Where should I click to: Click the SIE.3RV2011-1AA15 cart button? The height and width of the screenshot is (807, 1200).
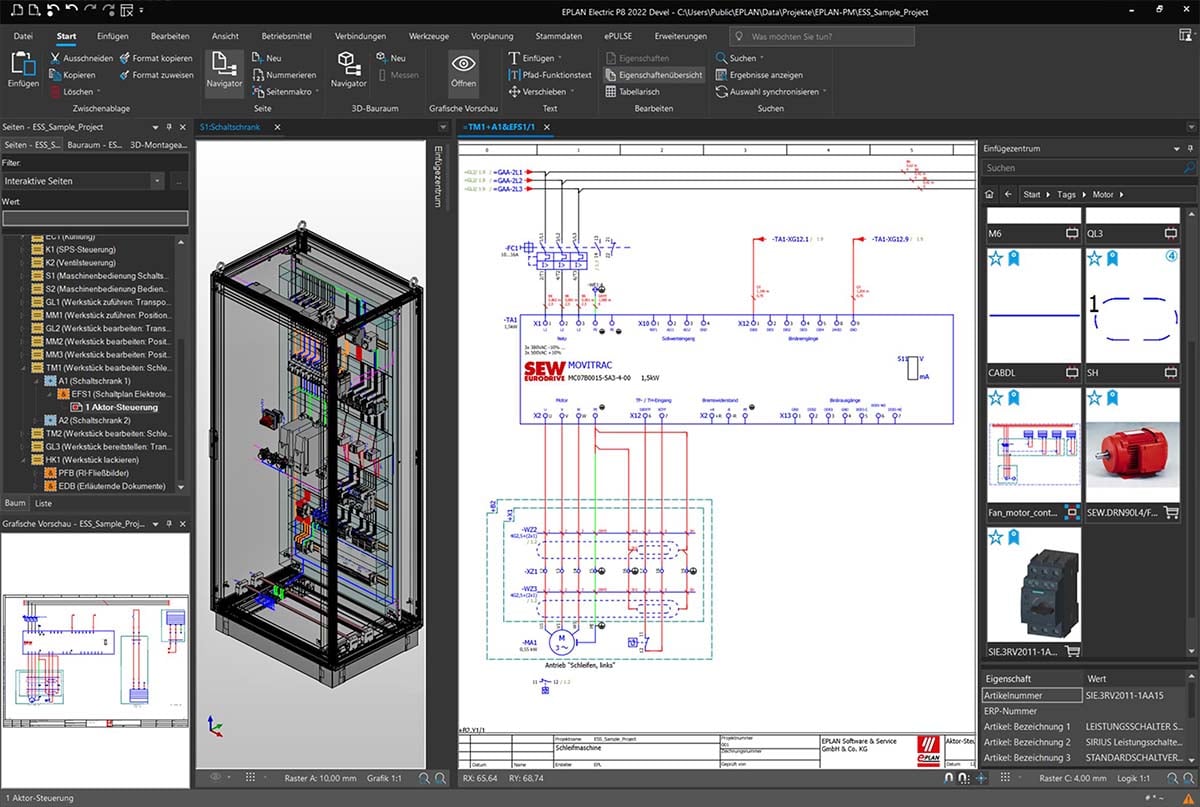(x=1070, y=651)
